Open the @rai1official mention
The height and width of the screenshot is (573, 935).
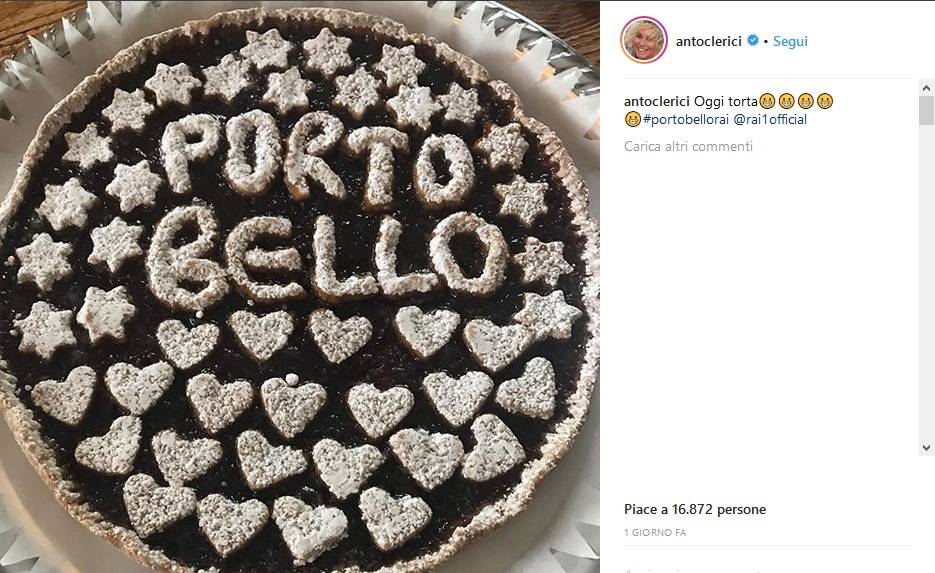[770, 119]
